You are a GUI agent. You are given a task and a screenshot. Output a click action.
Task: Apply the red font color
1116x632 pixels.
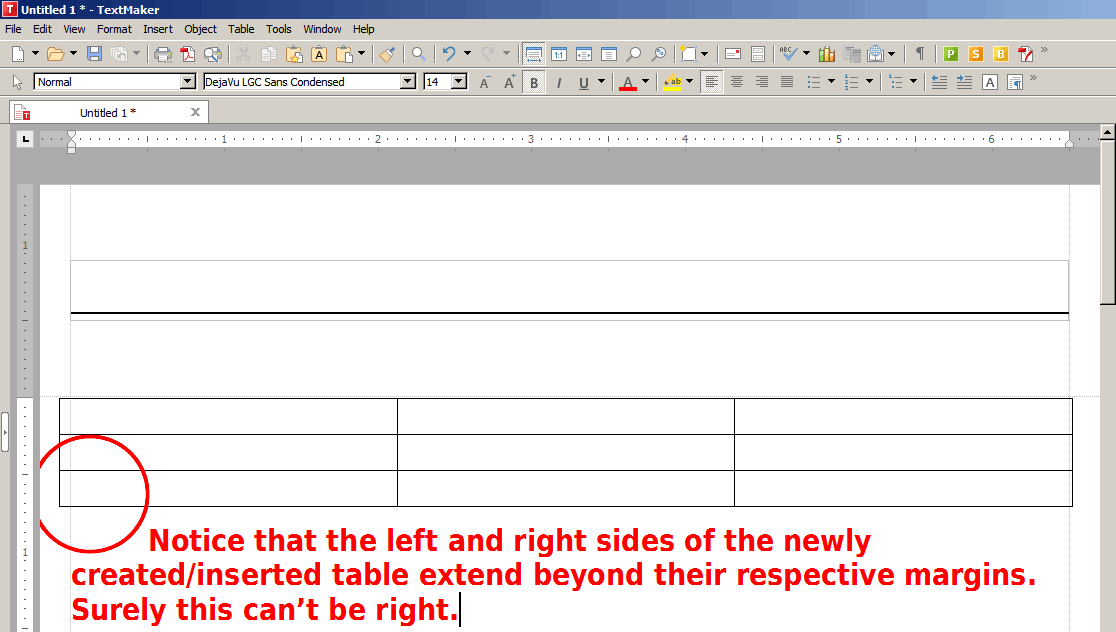pyautogui.click(x=628, y=82)
